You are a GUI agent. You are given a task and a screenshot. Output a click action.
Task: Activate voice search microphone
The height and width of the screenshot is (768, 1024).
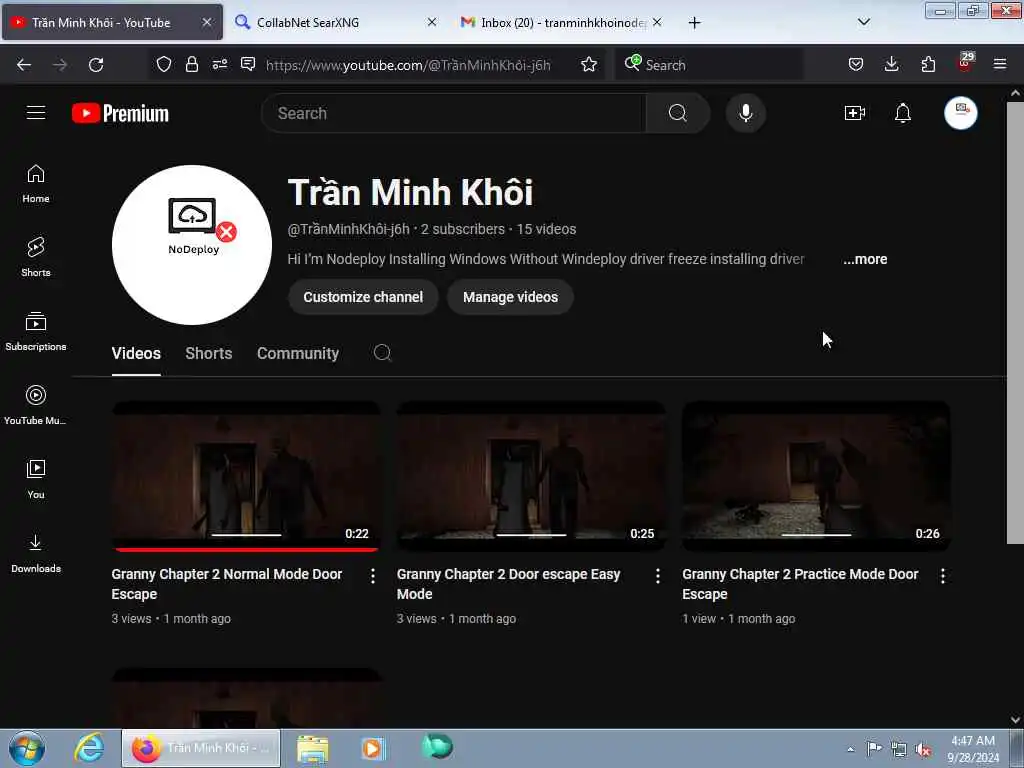point(745,113)
